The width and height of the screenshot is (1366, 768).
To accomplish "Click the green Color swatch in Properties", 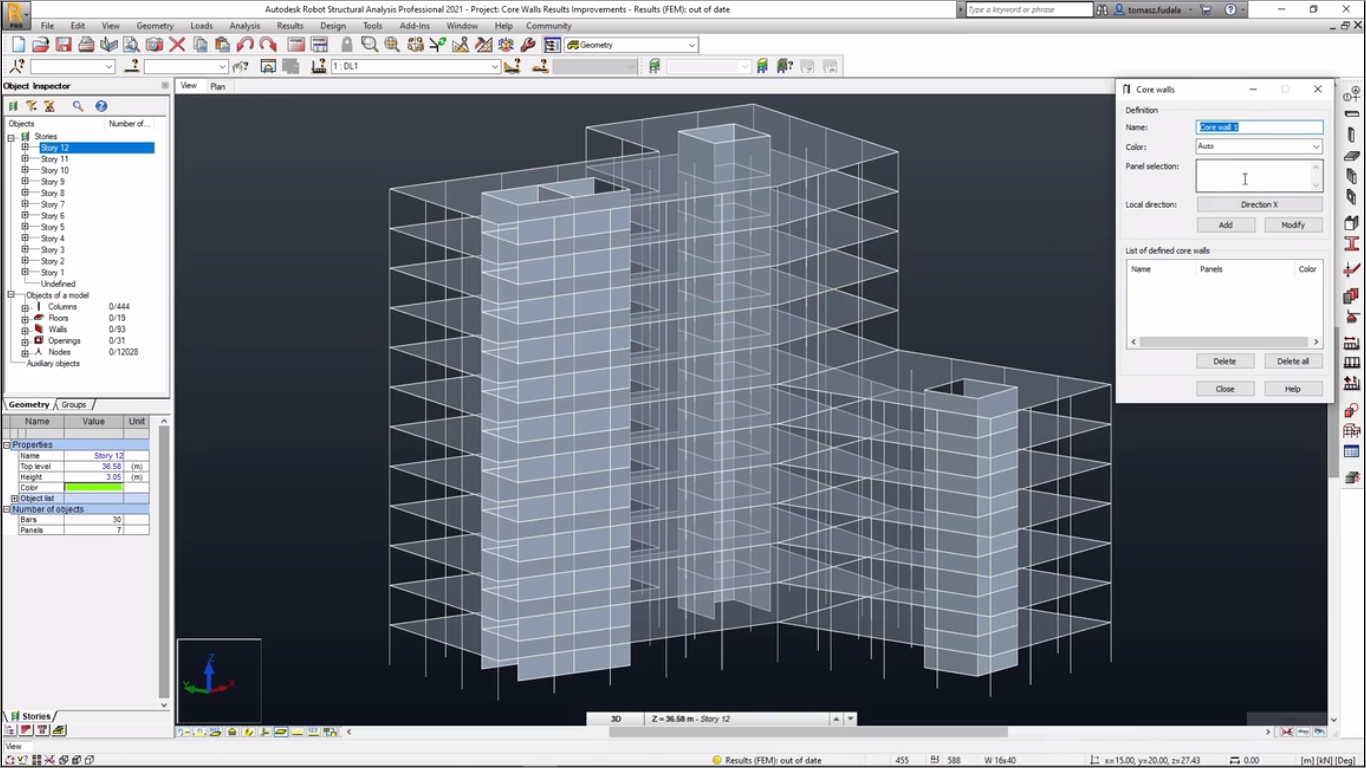I will (94, 488).
